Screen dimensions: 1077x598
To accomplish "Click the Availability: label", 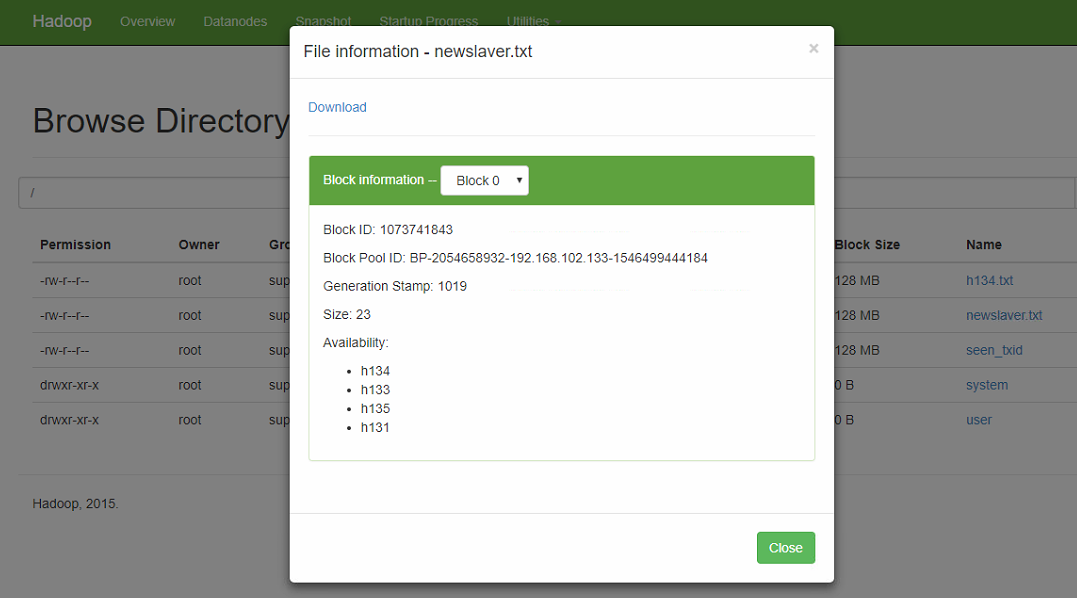I will click(356, 343).
